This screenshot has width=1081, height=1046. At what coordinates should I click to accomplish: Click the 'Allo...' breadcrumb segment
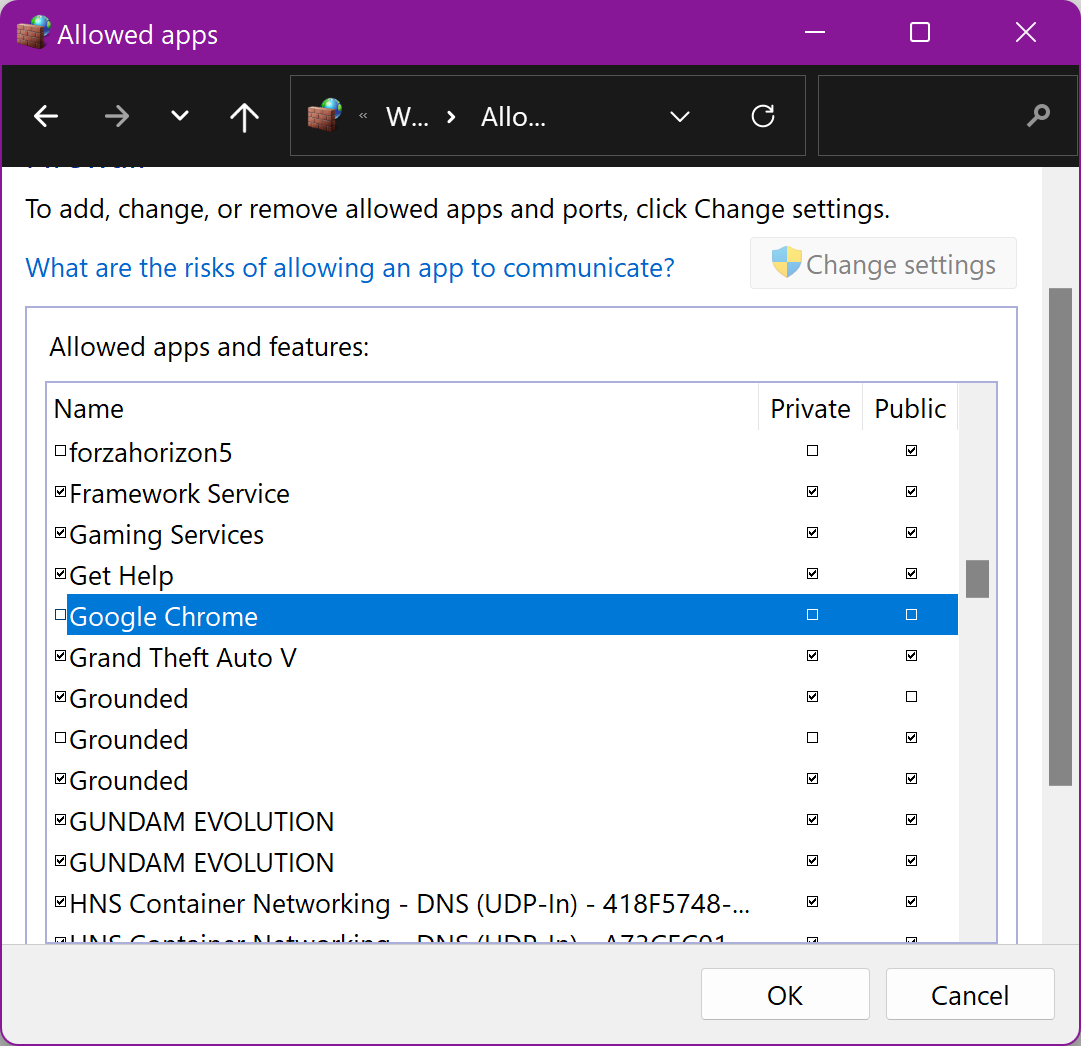[513, 117]
